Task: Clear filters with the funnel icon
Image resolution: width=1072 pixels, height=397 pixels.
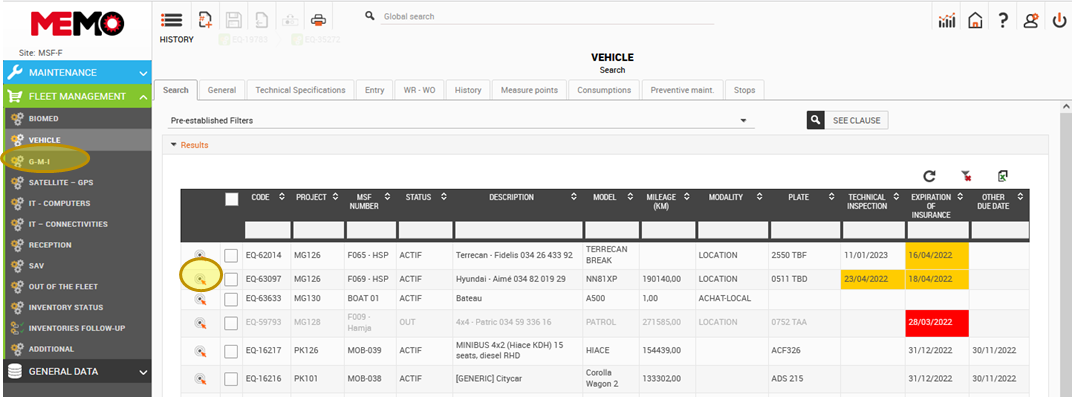Action: (x=966, y=176)
